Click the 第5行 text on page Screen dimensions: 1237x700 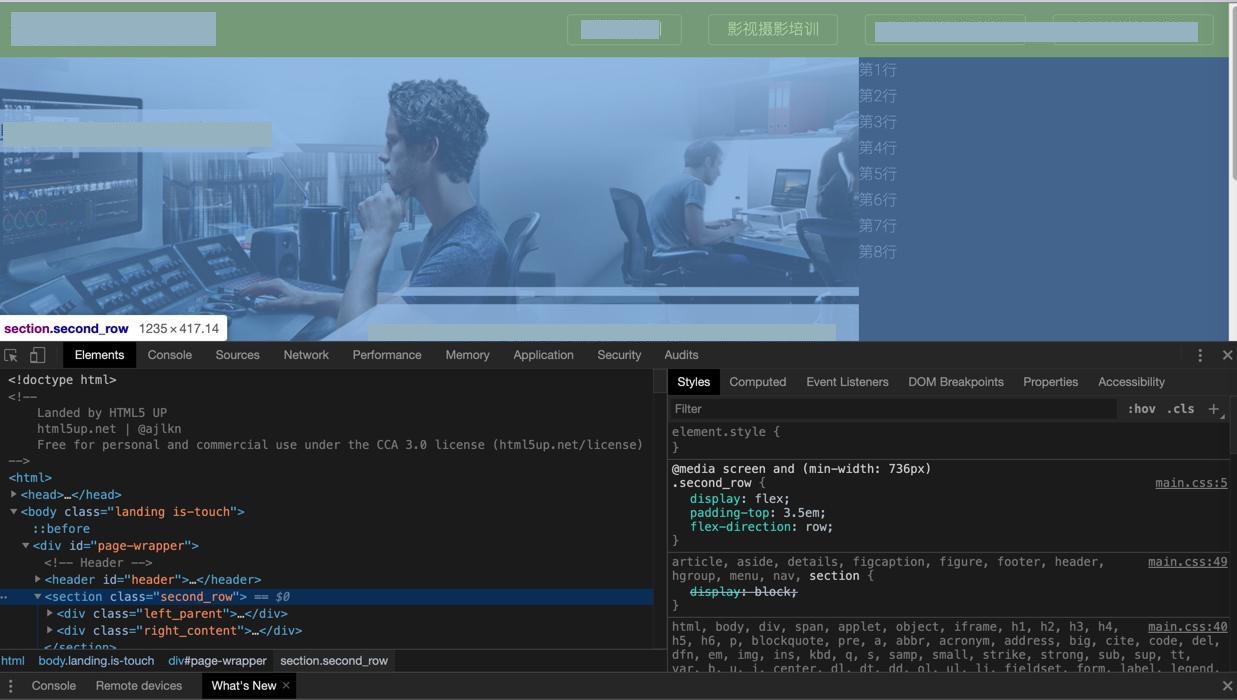tap(877, 174)
